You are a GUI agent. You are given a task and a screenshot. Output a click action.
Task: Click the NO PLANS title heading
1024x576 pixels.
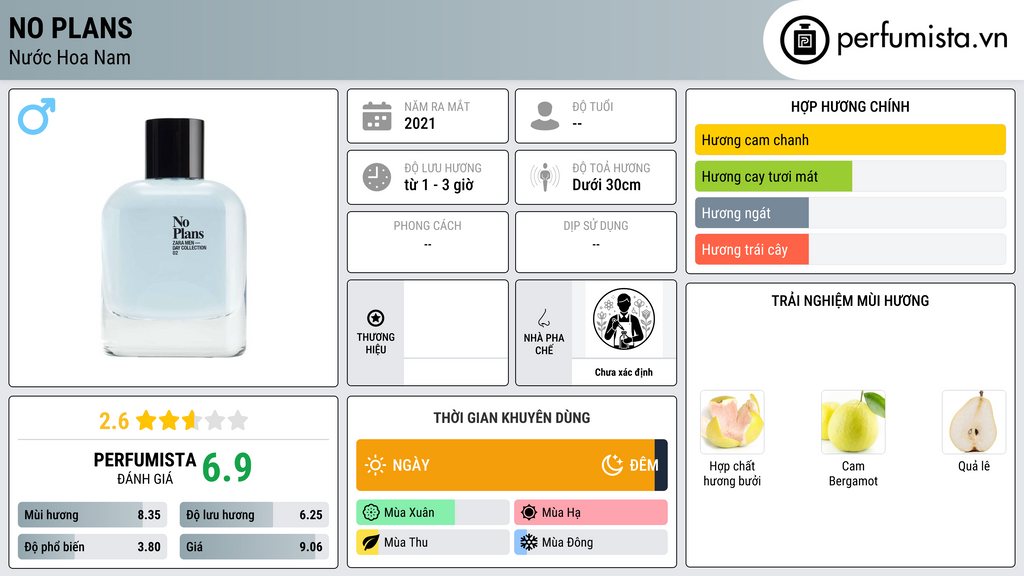click(71, 28)
